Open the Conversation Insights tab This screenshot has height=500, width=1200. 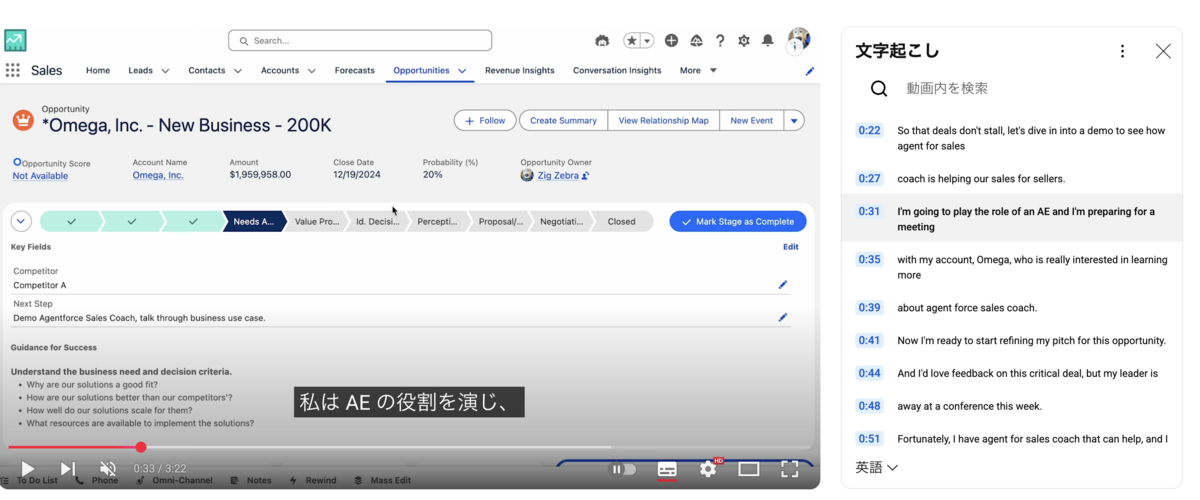(x=617, y=71)
